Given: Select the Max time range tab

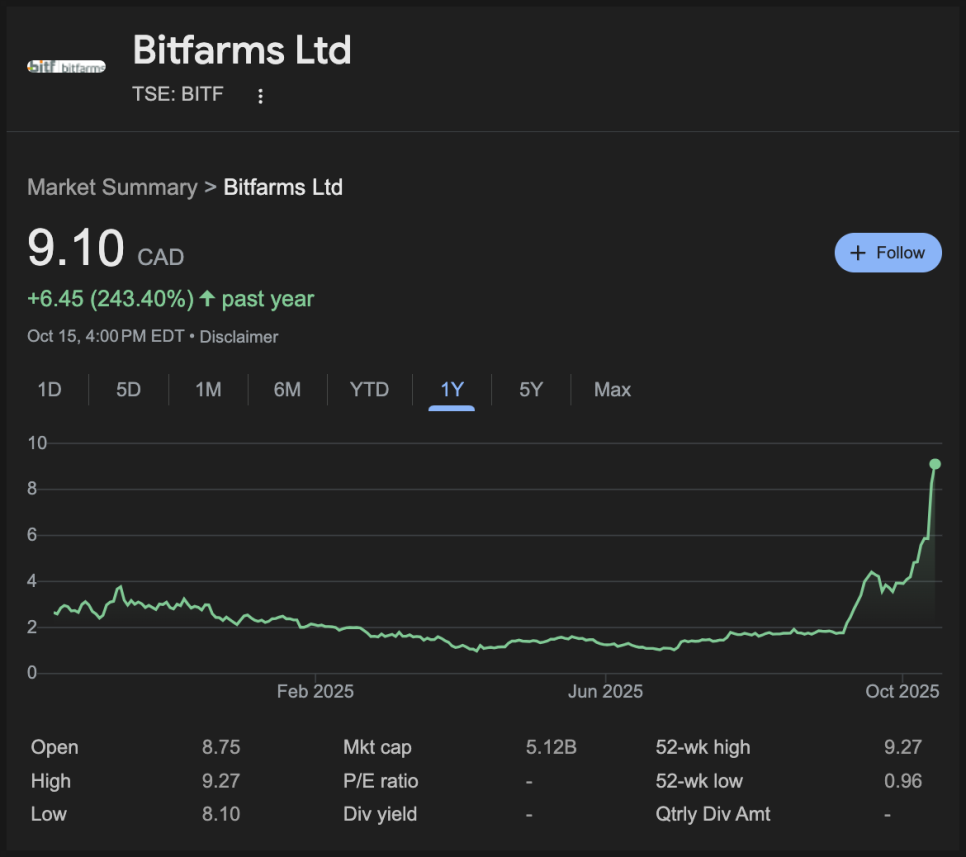Looking at the screenshot, I should tap(612, 390).
